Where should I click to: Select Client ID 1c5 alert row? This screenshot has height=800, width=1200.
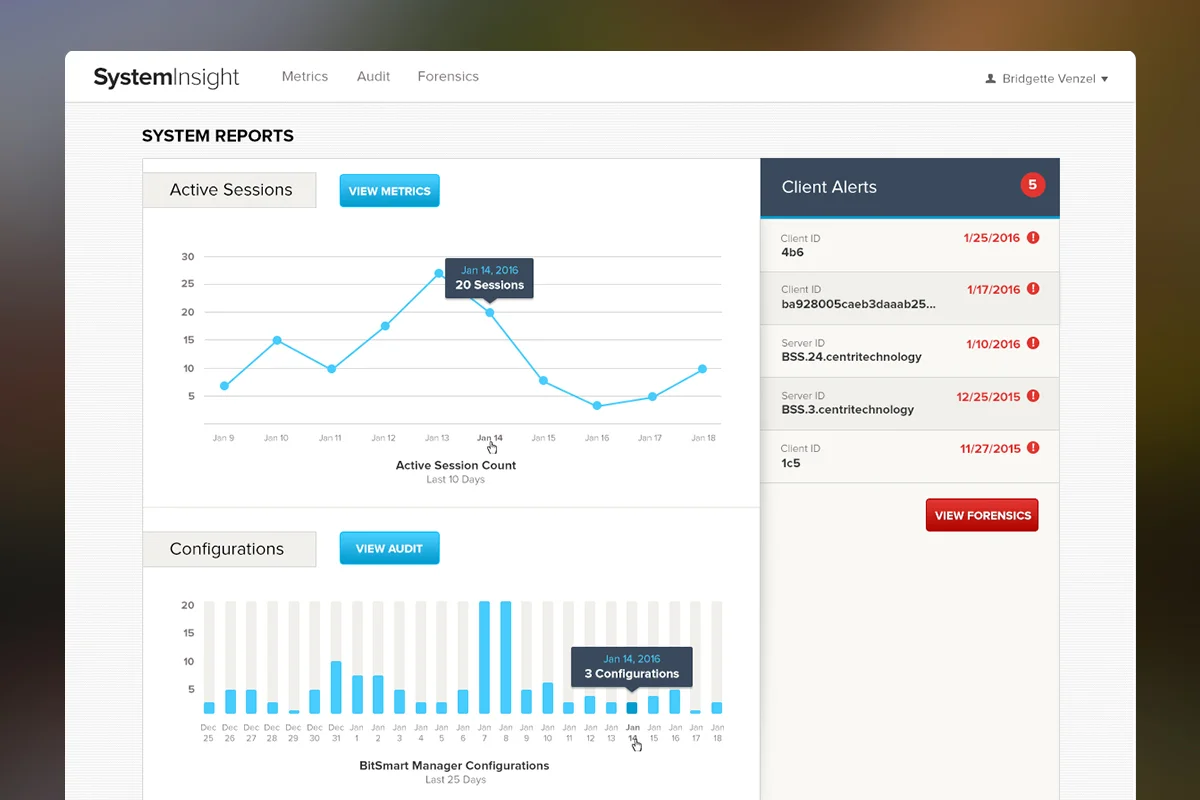(910, 457)
